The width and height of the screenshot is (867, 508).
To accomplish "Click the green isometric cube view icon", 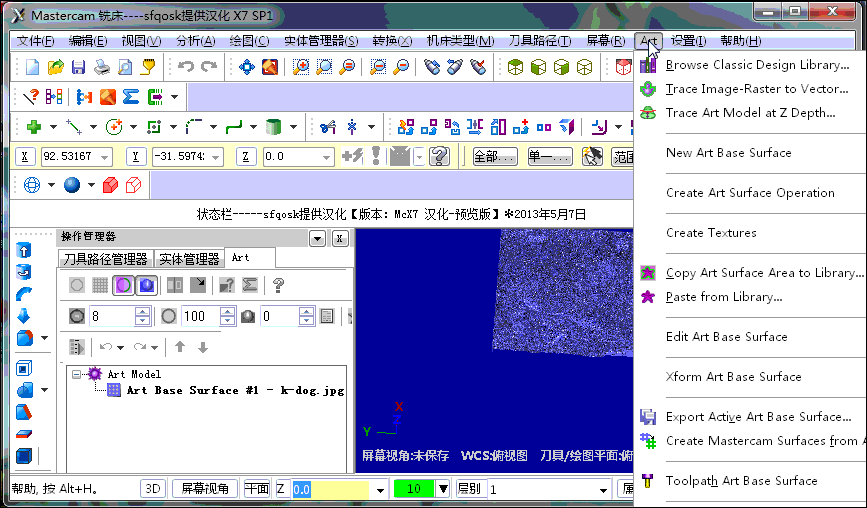I will point(515,67).
